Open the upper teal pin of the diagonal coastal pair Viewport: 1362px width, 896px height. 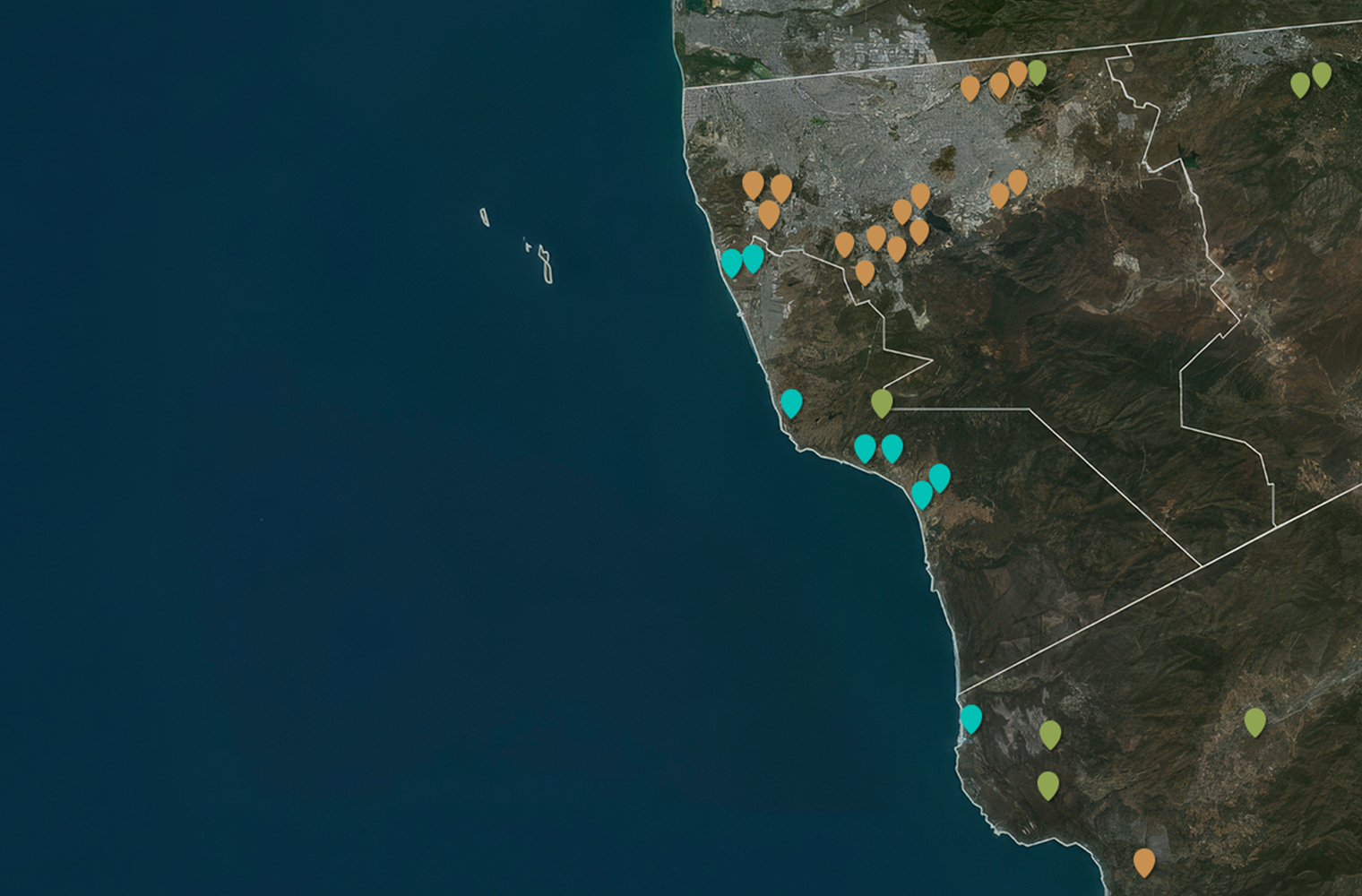coord(939,478)
